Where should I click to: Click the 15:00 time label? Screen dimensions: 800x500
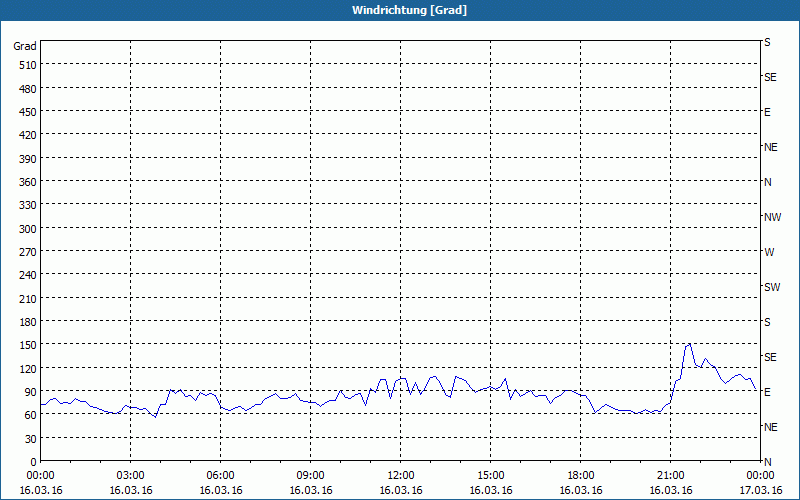tap(491, 476)
